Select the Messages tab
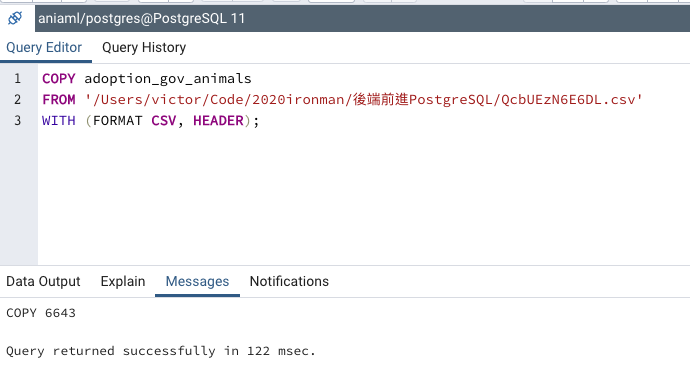The image size is (690, 383). (197, 281)
